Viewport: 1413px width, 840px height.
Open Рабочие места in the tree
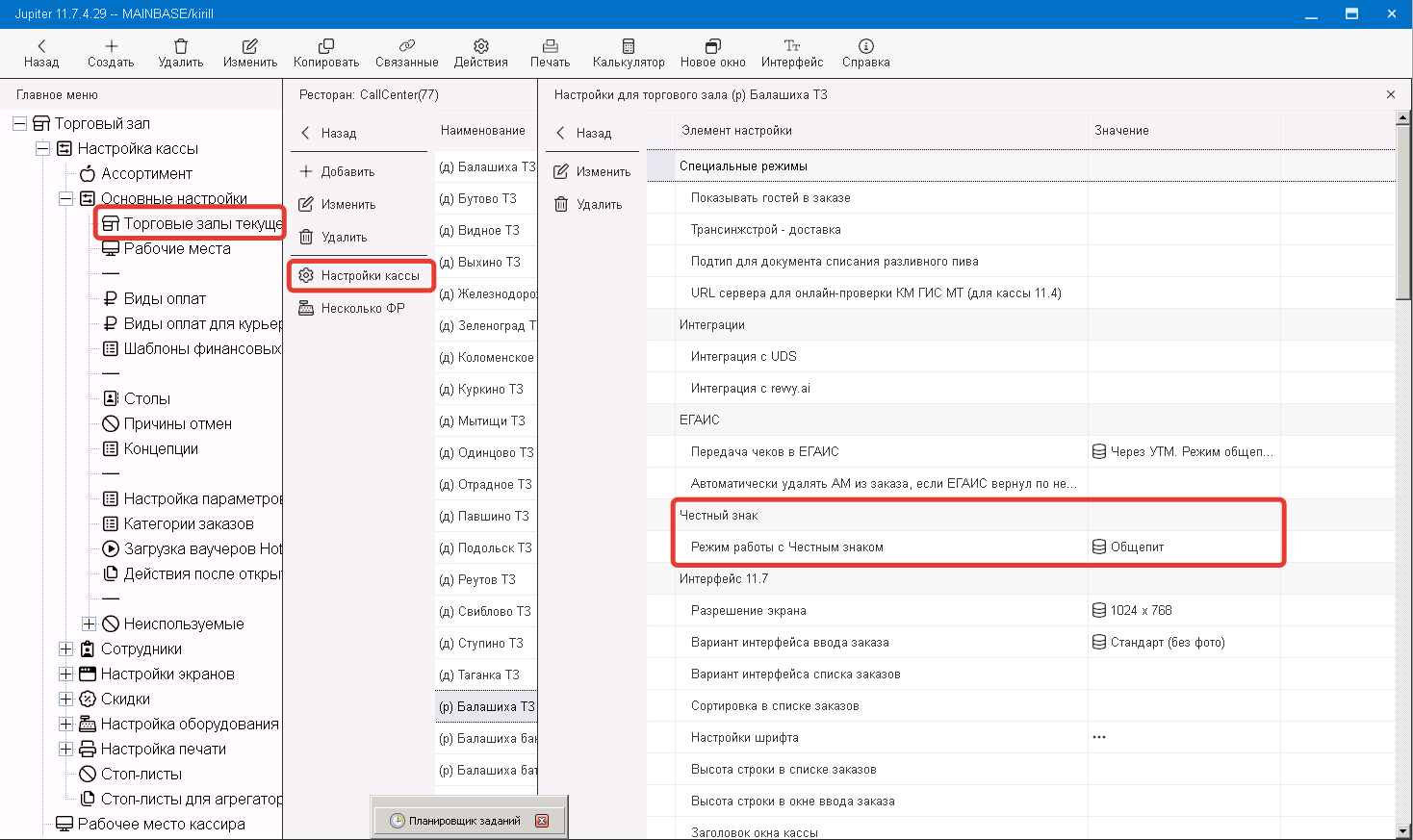(x=167, y=248)
